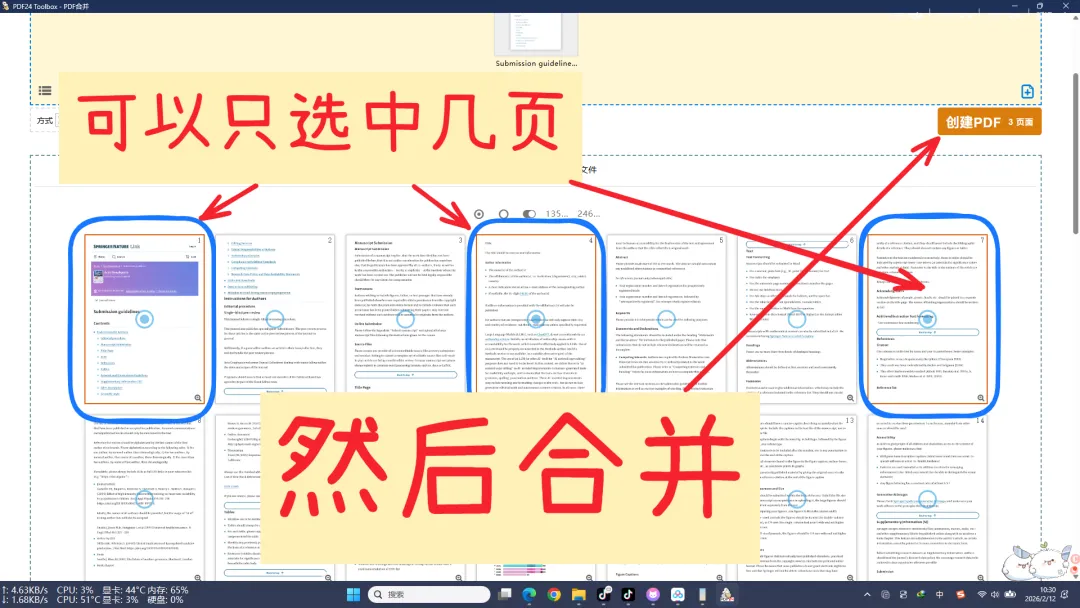Click the page 5 thumbnail
The height and width of the screenshot is (608, 1080).
[666, 314]
